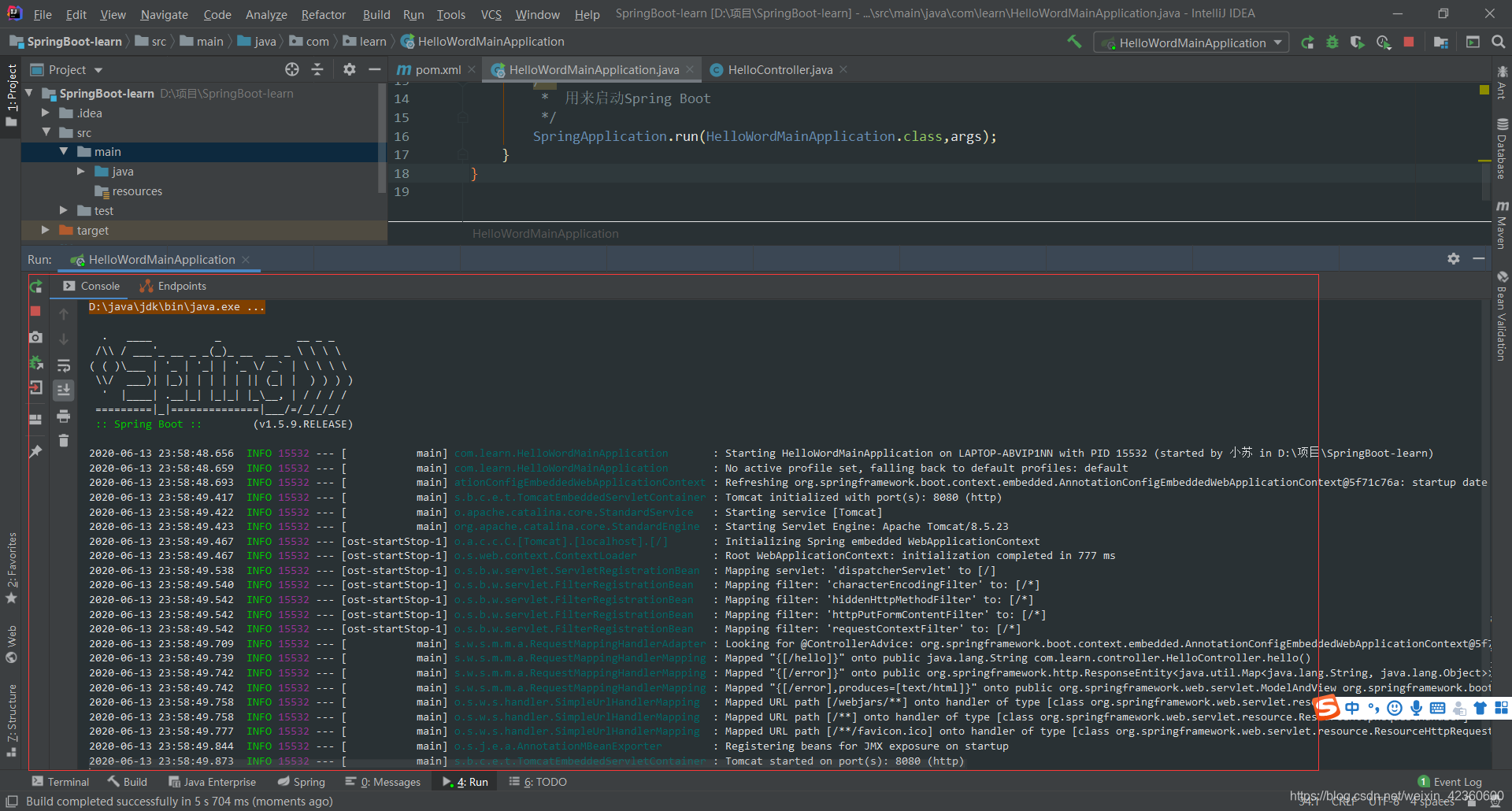
Task: Click the Print icon in the console
Action: click(x=64, y=416)
